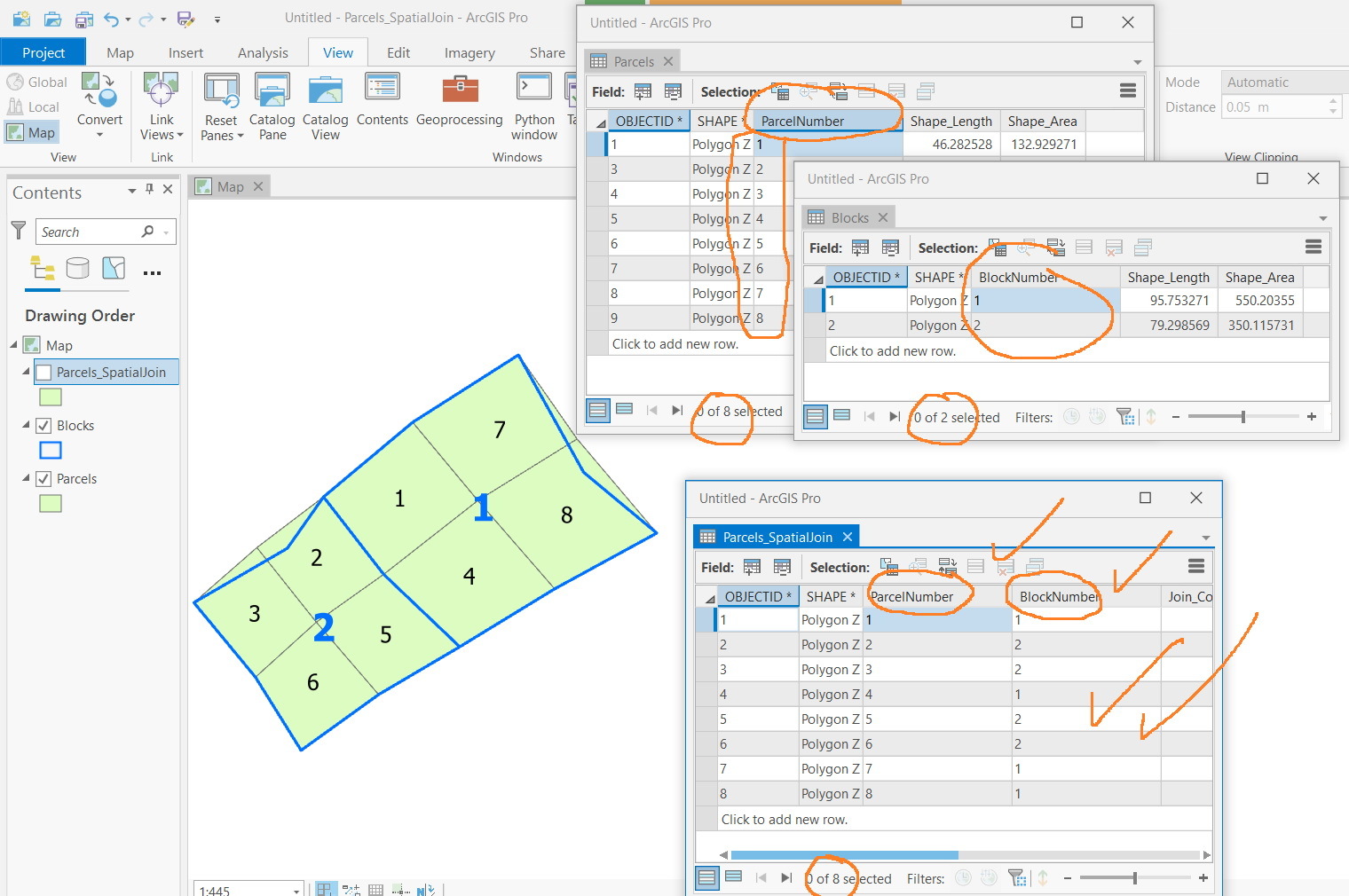Click zoom slider in Blocks table footer

[1243, 417]
